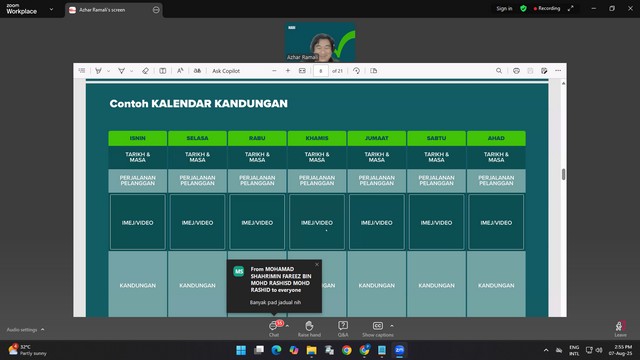Click the Sign in button

(x=504, y=9)
